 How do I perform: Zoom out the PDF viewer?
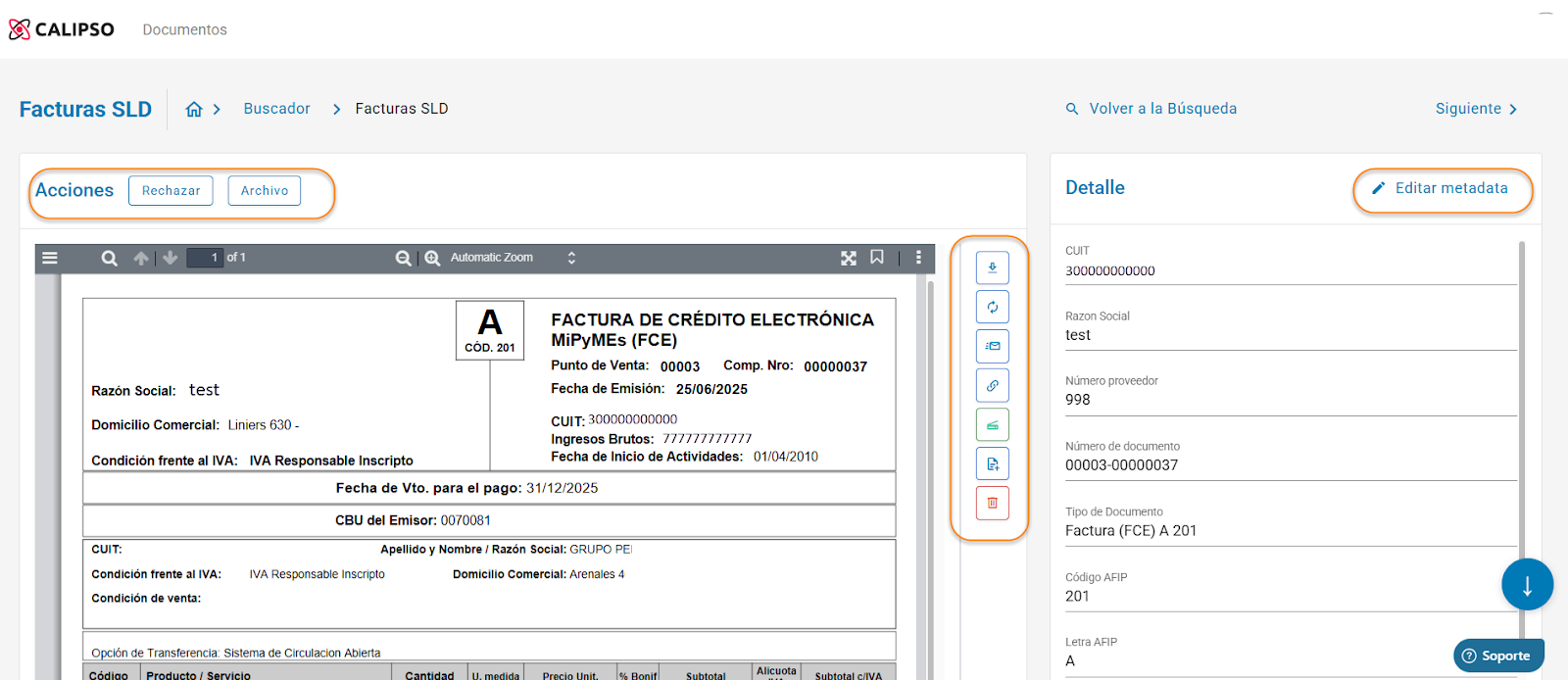coord(403,258)
